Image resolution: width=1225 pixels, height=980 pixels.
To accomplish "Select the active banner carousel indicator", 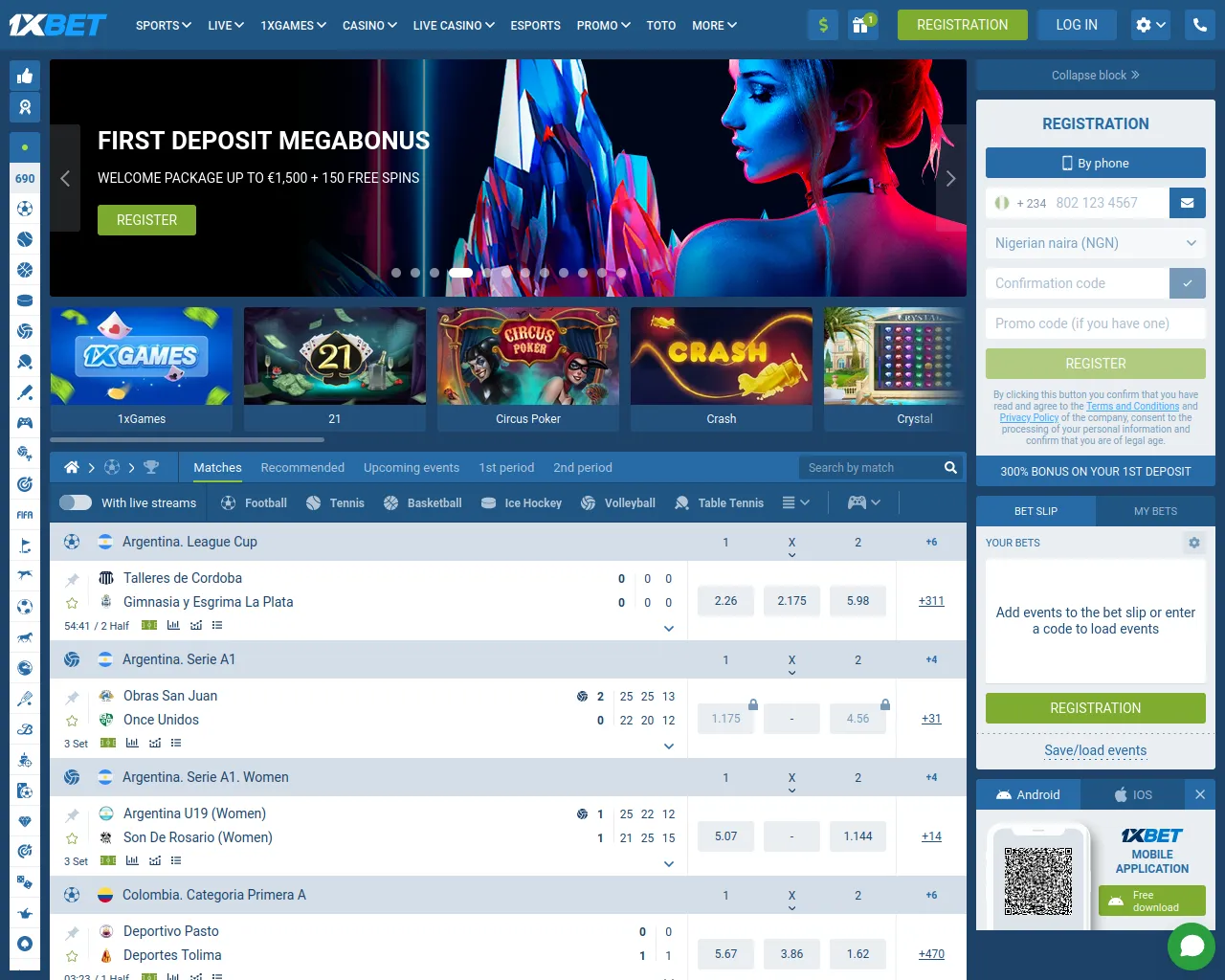I will point(460,273).
